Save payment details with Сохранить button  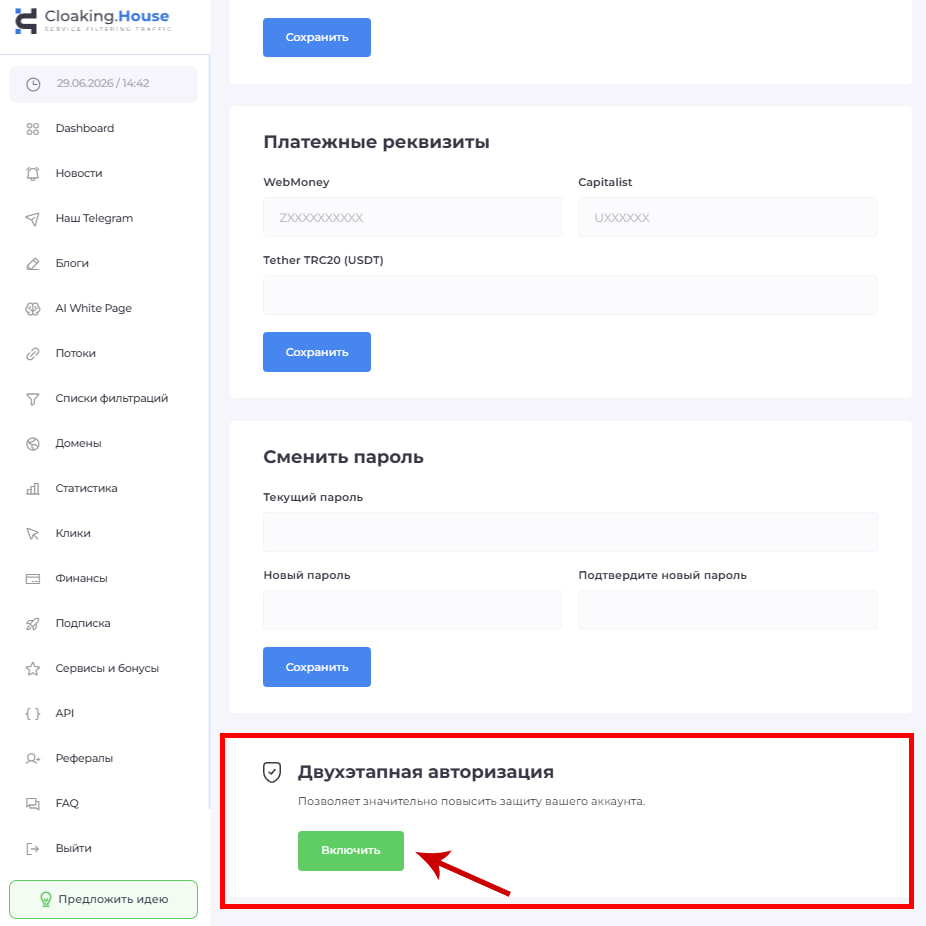pyautogui.click(x=317, y=352)
